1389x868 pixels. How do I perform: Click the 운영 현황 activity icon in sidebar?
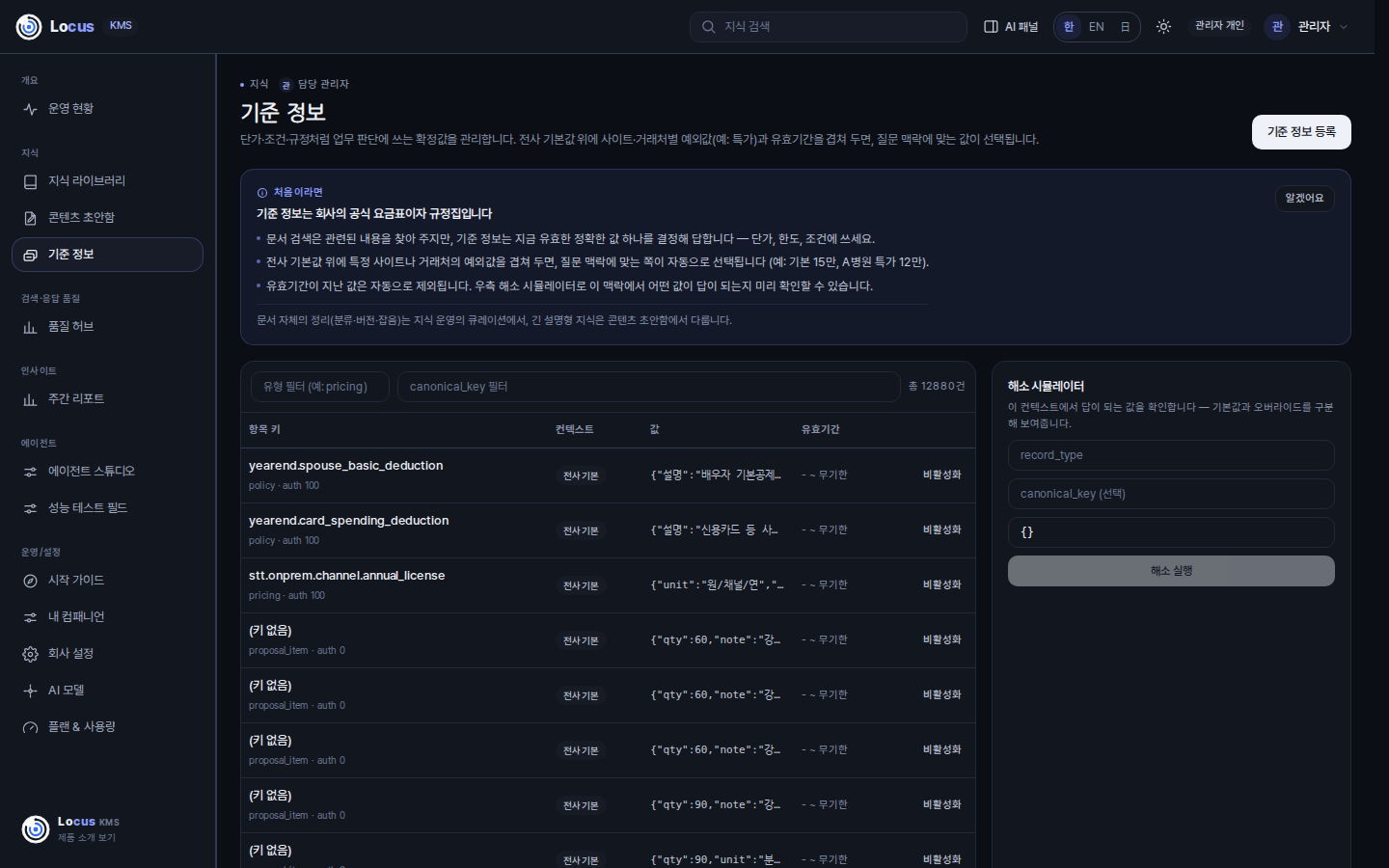pyautogui.click(x=30, y=109)
